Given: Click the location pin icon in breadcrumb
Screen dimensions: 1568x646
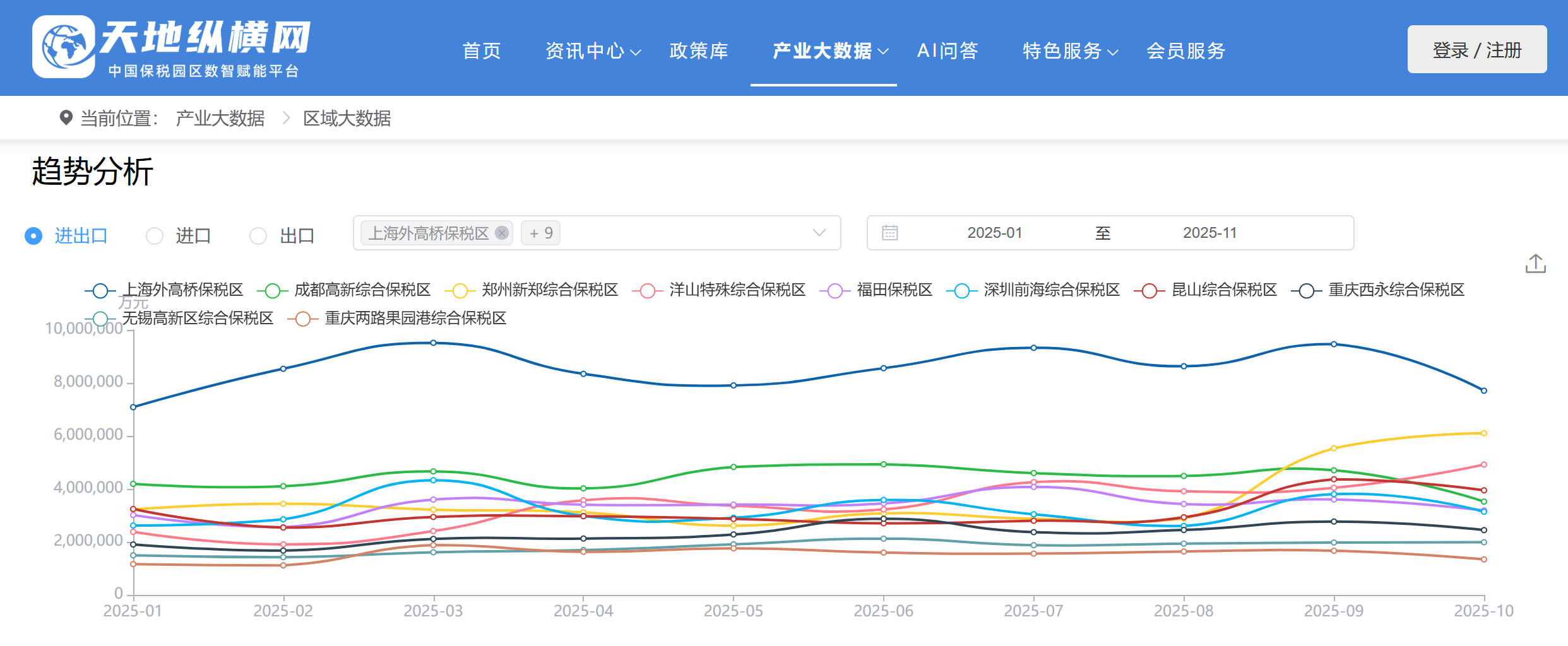Looking at the screenshot, I should (66, 118).
